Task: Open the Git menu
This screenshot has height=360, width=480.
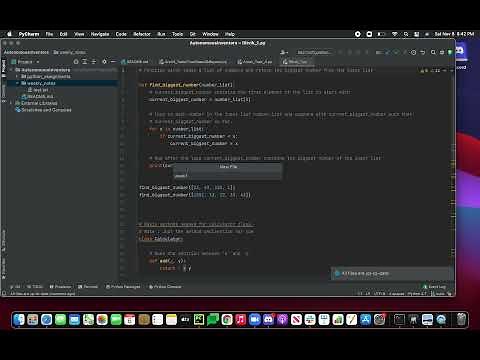Action: (x=192, y=34)
